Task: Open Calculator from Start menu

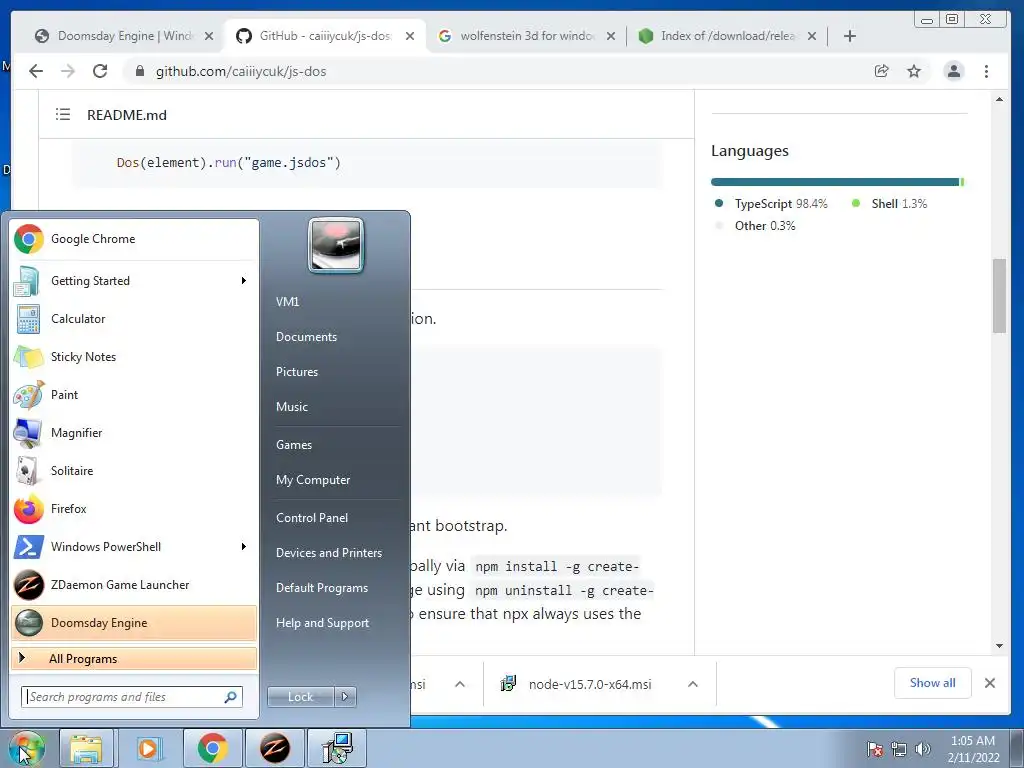Action: pos(134,319)
